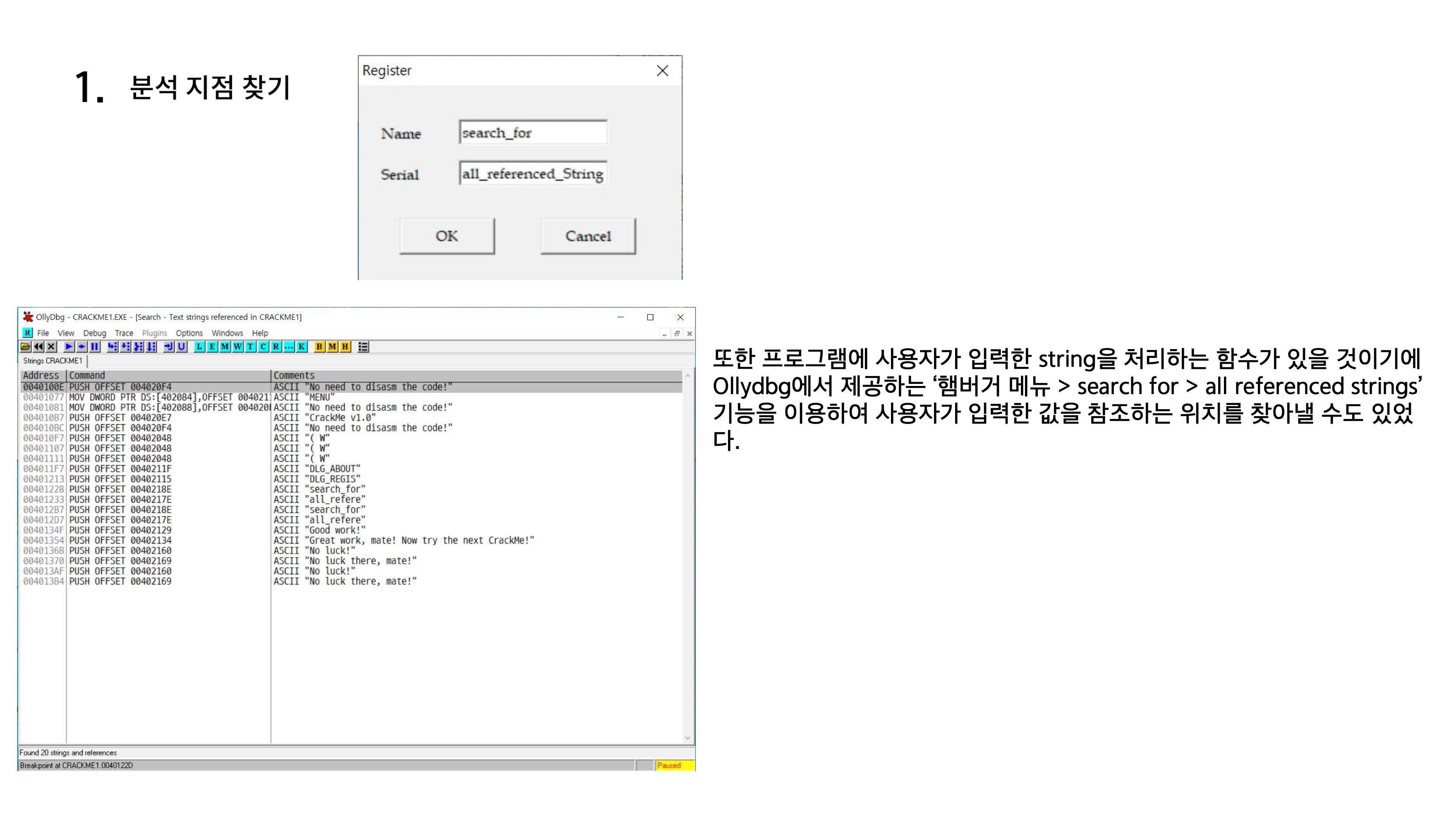
Task: Show Call stack K icon
Action: pos(302,347)
